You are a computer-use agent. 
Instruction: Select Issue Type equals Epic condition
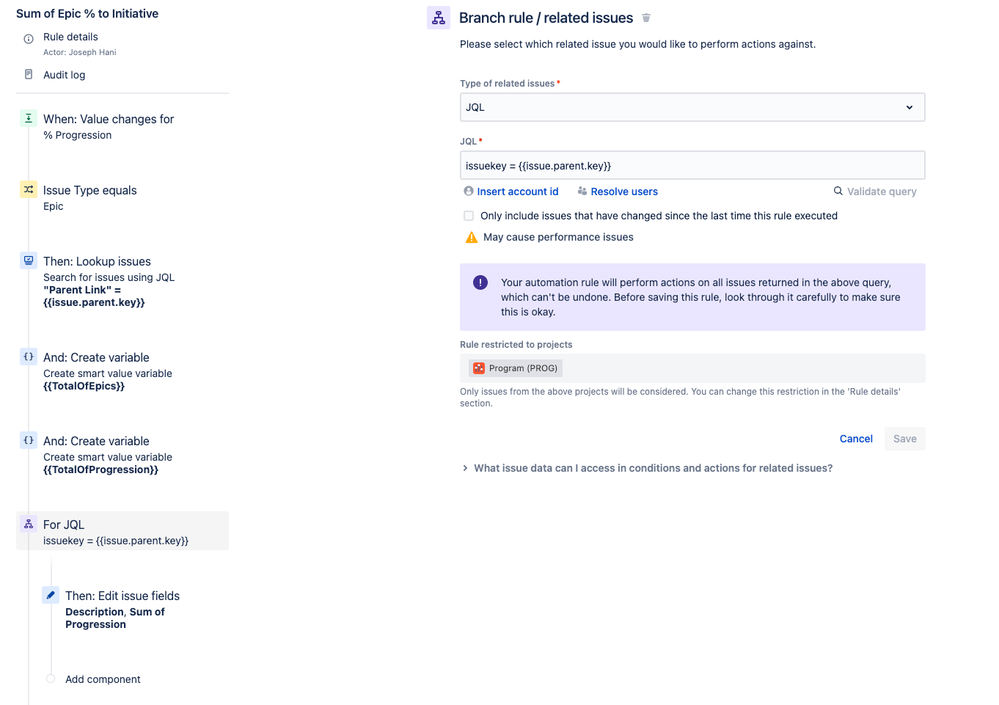[x=90, y=197]
